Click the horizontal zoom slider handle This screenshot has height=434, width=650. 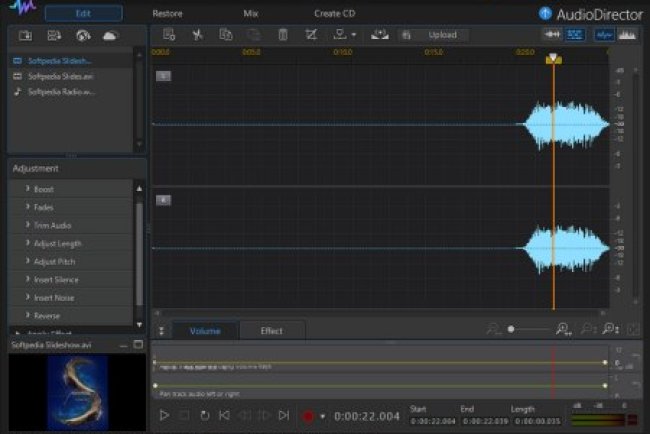pyautogui.click(x=511, y=329)
